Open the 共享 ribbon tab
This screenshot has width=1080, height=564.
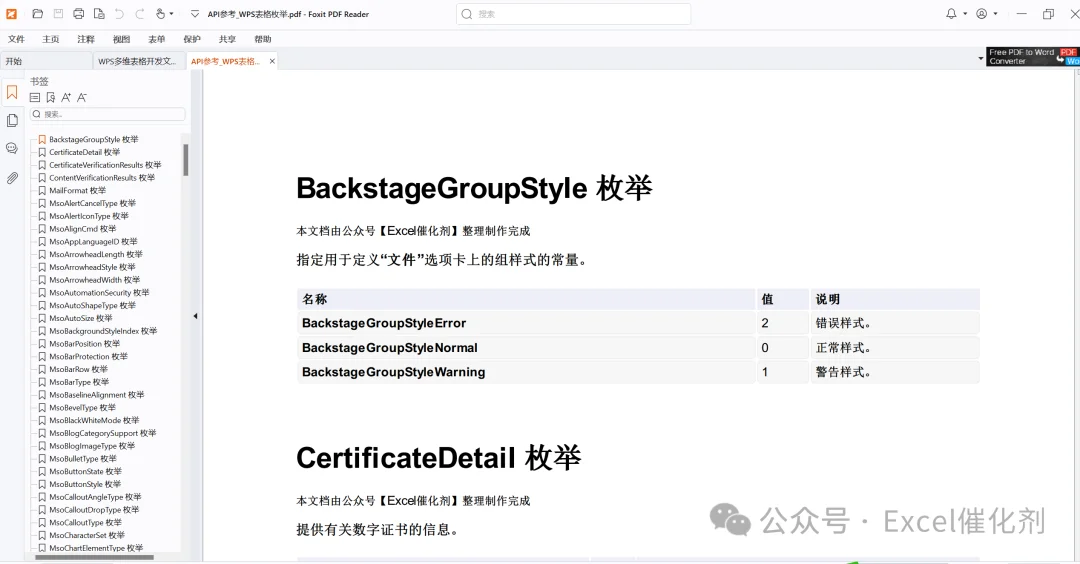pos(227,39)
